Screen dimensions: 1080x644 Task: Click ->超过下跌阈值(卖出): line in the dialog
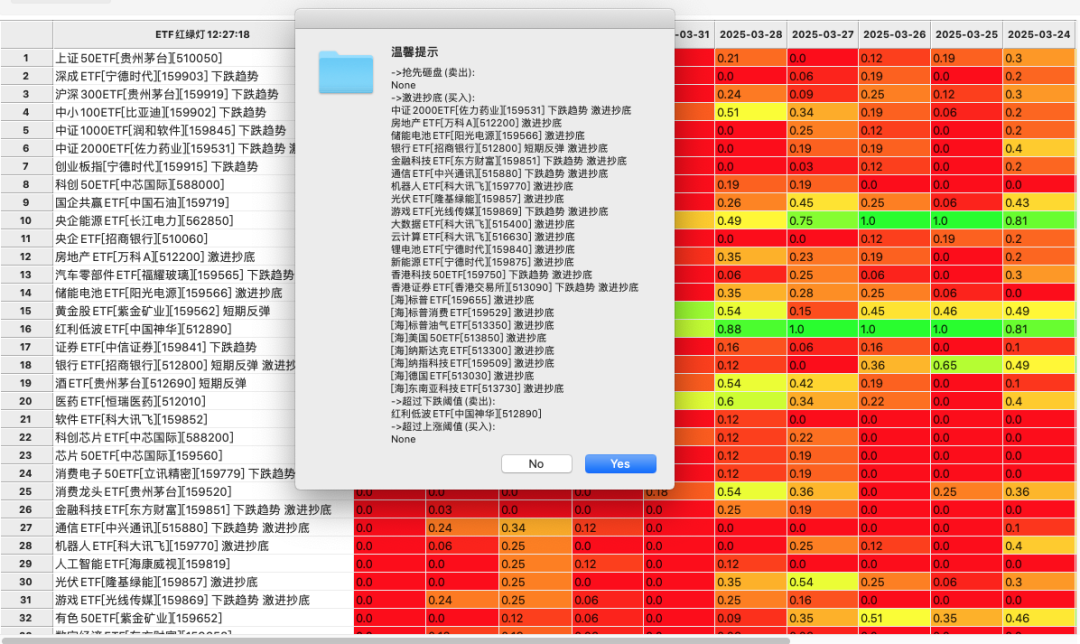[443, 401]
